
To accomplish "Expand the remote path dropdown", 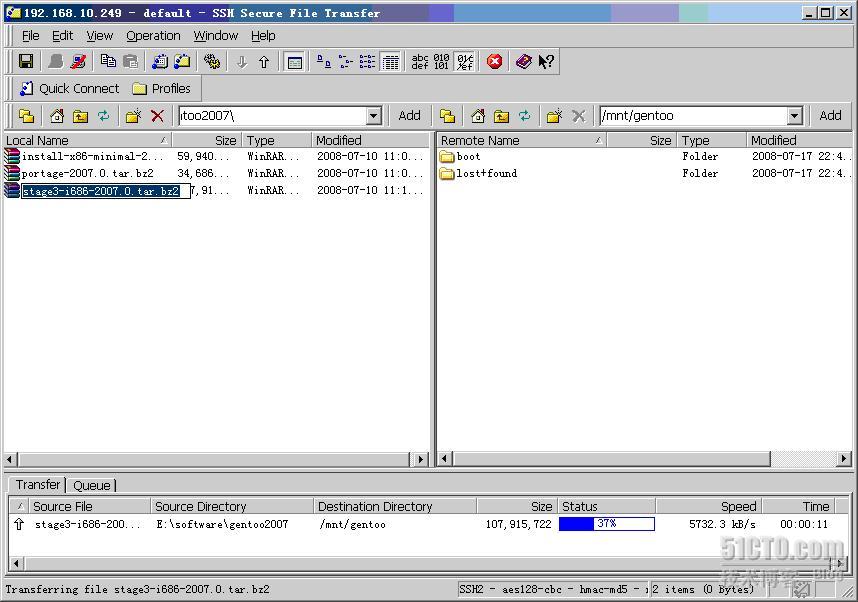I will (x=795, y=116).
